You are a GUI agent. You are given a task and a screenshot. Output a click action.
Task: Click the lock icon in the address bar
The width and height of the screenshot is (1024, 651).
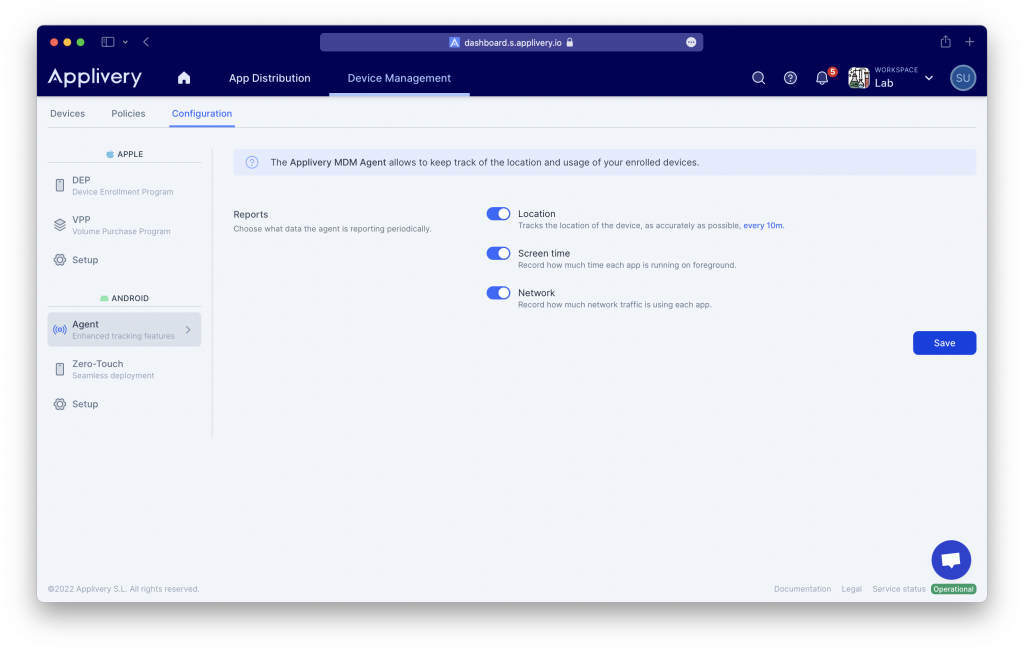569,42
